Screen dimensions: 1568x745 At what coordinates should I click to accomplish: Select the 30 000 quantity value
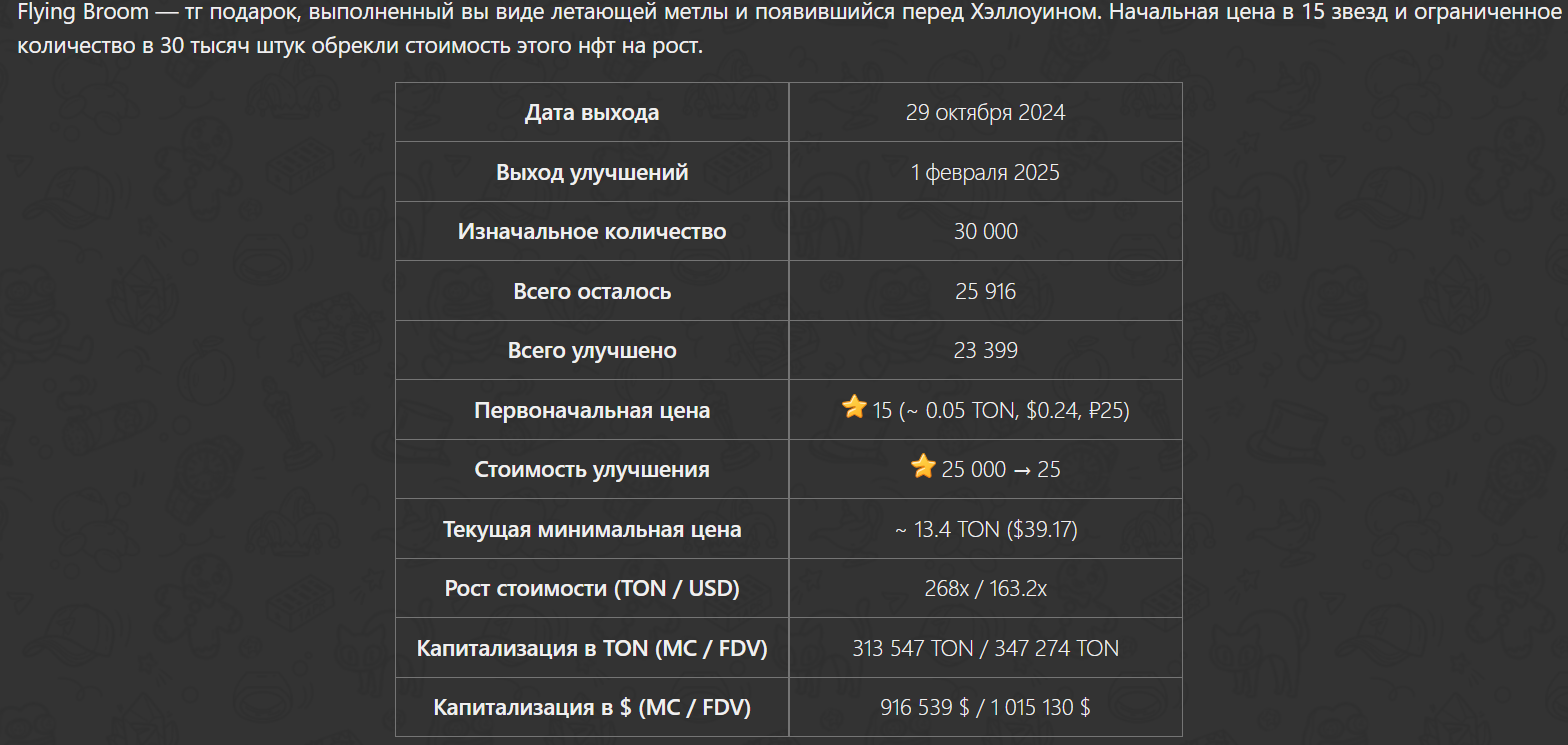(x=986, y=231)
